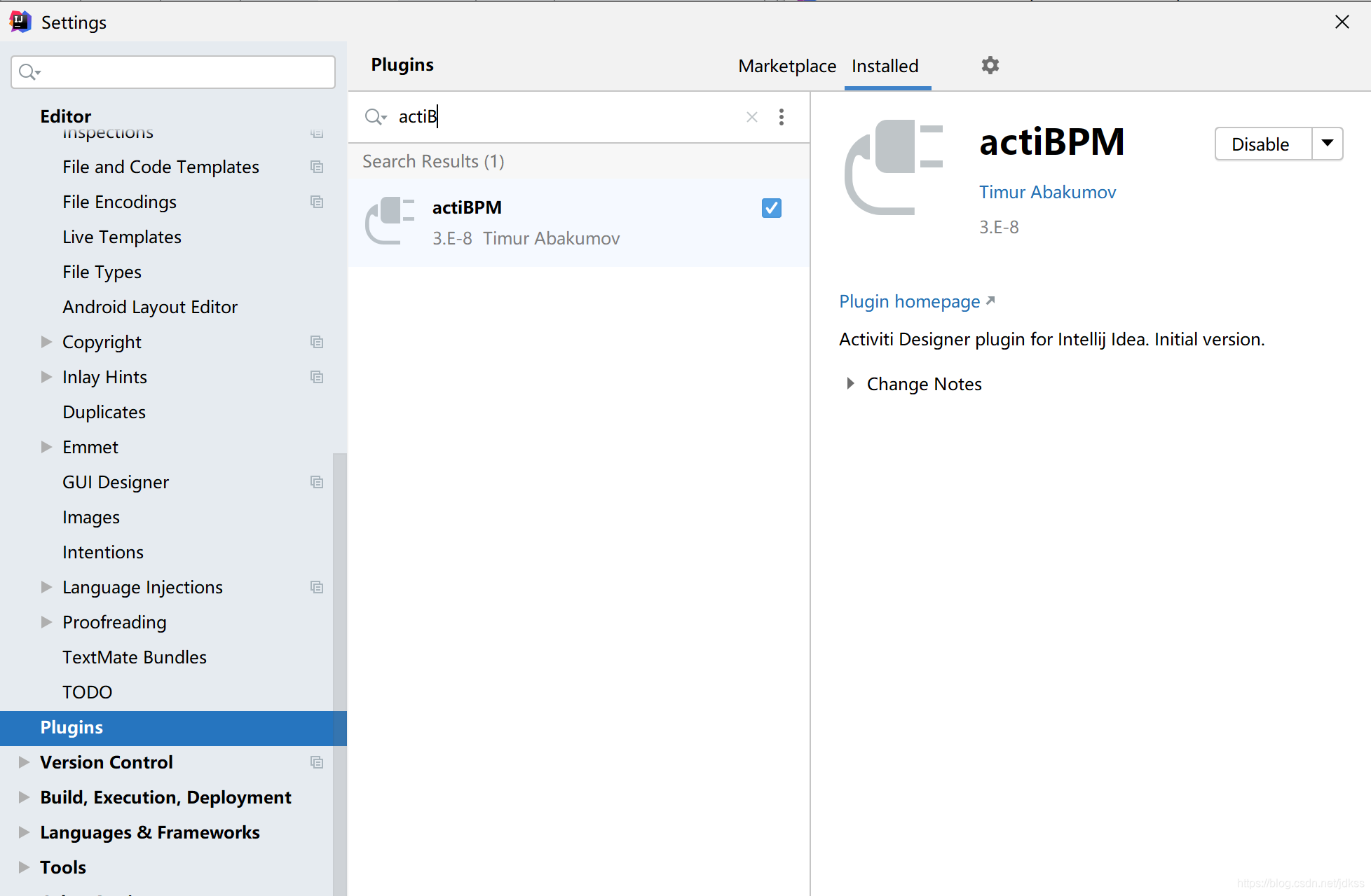Expand the Proofreading node
Screen dimensions: 1371x896
tap(46, 622)
